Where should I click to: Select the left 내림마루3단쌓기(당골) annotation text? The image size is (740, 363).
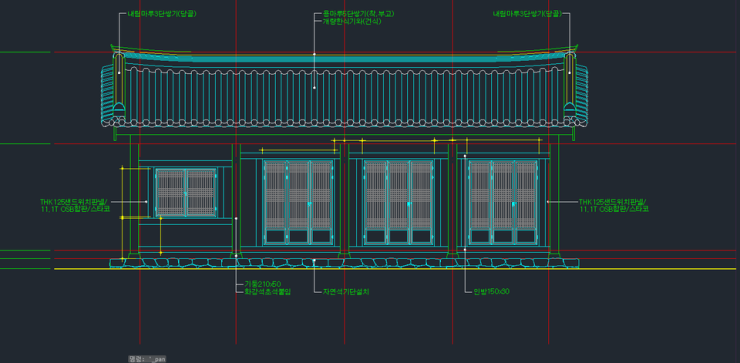pos(162,14)
